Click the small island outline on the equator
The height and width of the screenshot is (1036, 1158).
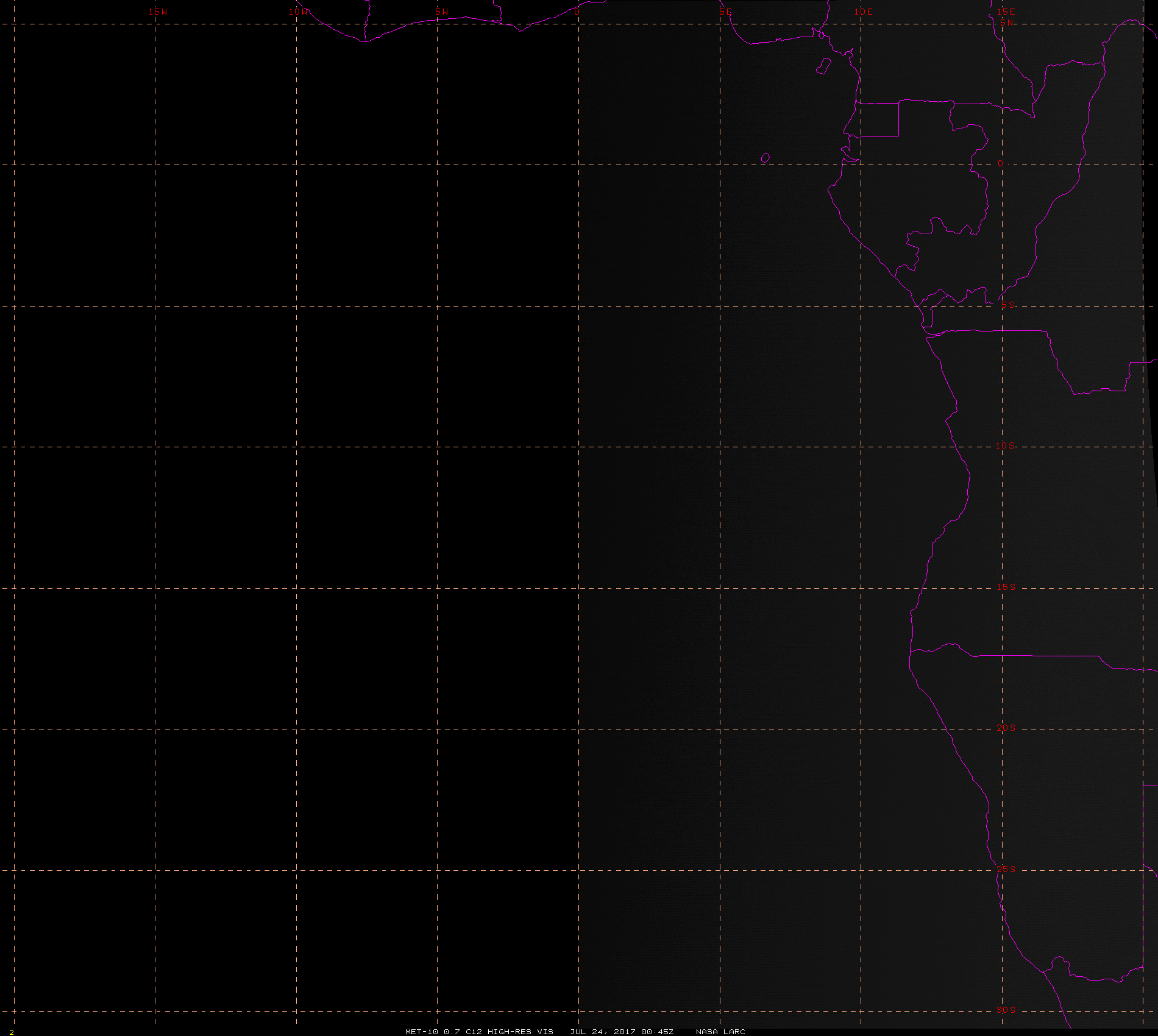(x=765, y=158)
